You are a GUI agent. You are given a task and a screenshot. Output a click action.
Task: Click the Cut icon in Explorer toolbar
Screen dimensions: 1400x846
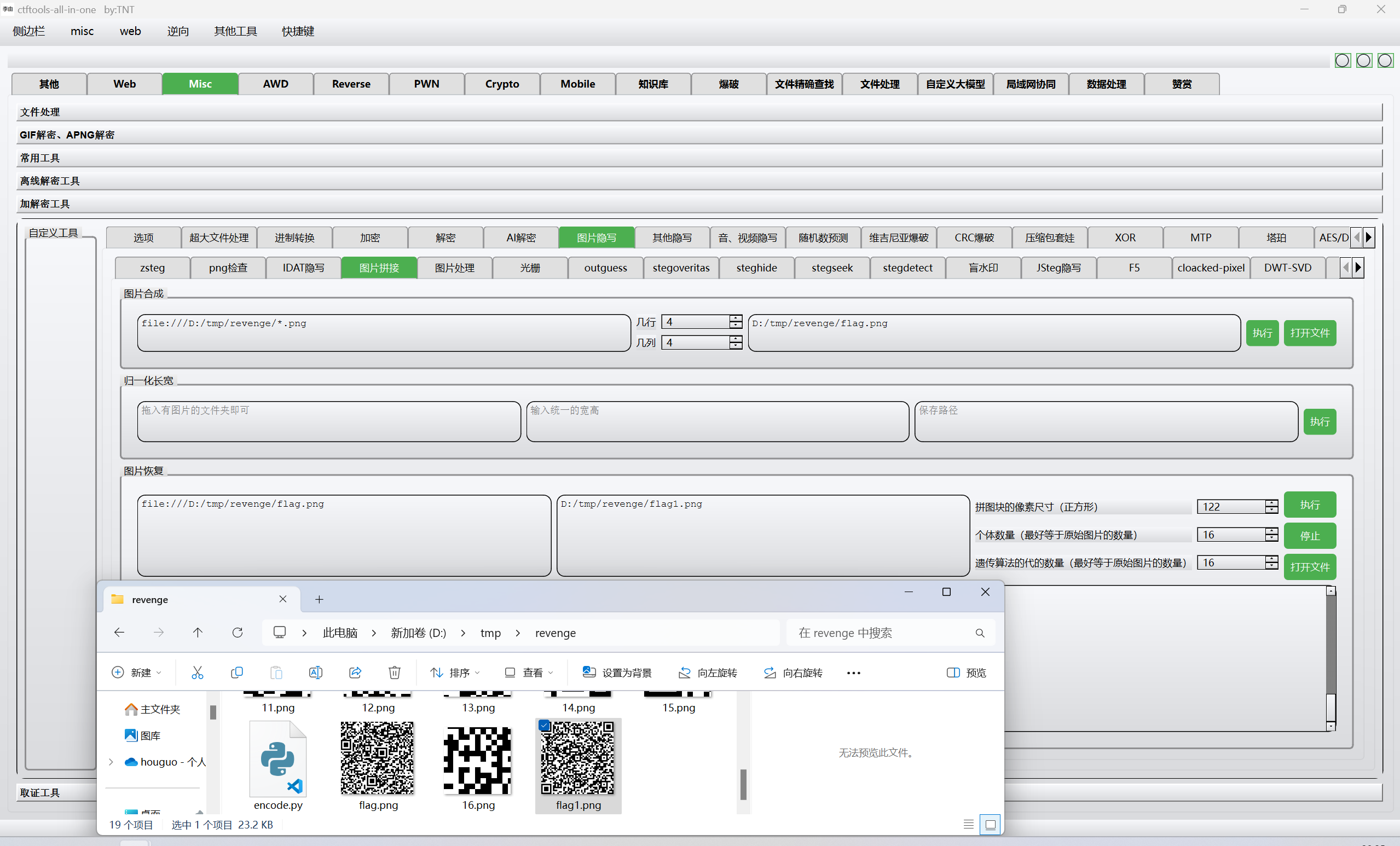point(197,673)
